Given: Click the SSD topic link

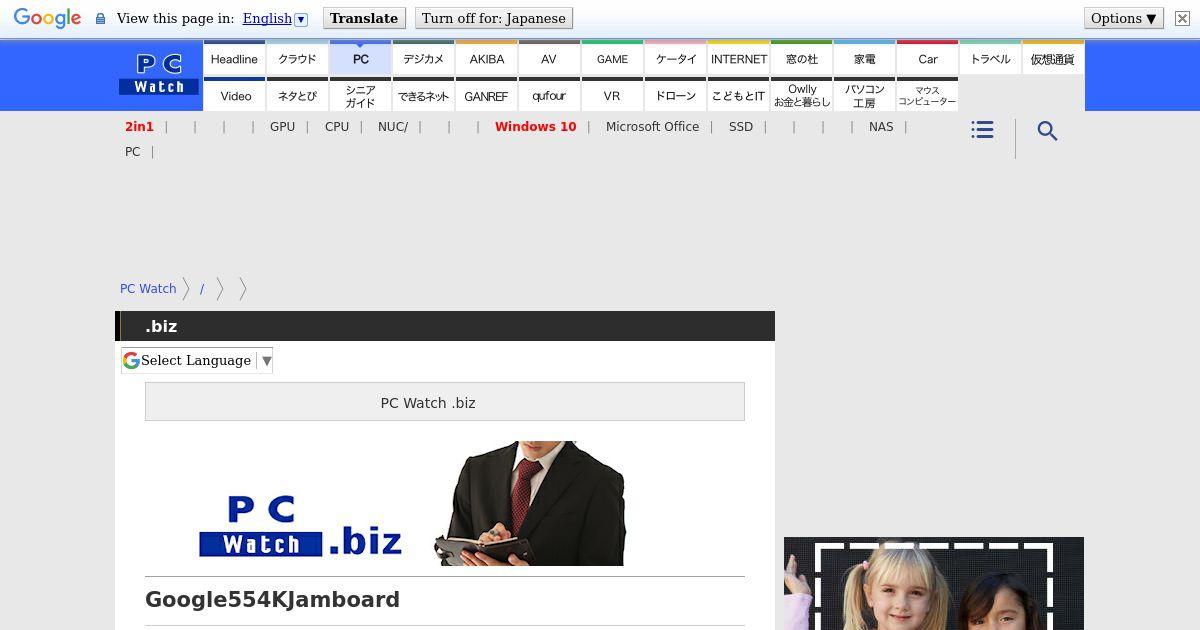Looking at the screenshot, I should [x=741, y=127].
